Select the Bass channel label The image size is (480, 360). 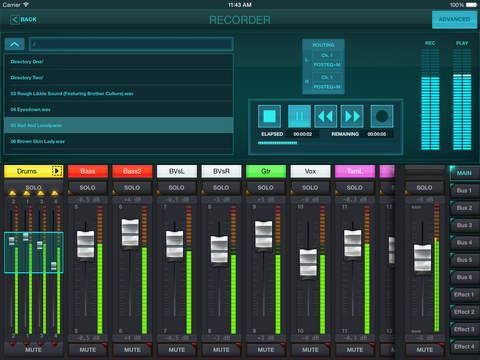(x=88, y=171)
